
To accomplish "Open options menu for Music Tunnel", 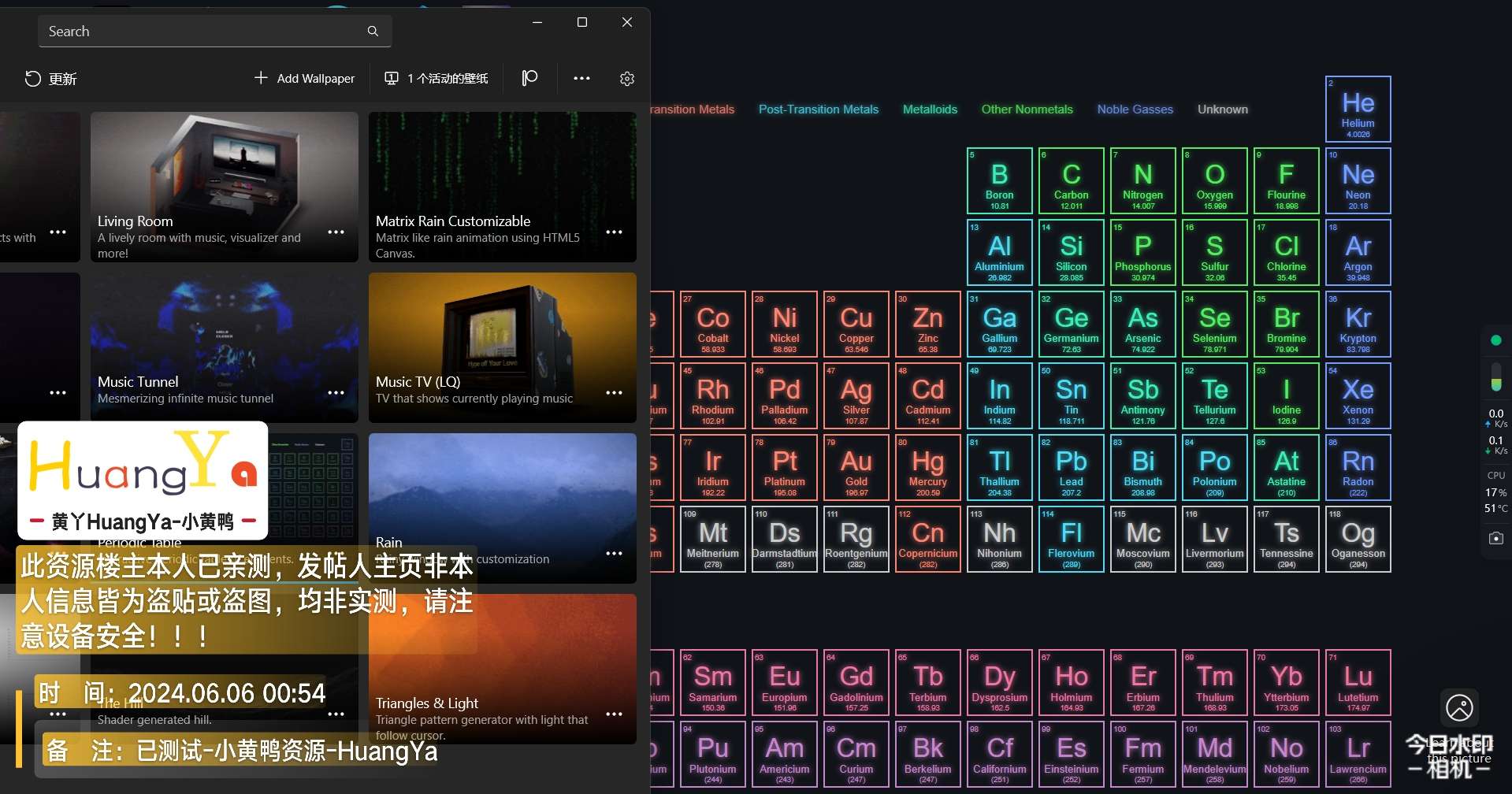I will (x=336, y=392).
